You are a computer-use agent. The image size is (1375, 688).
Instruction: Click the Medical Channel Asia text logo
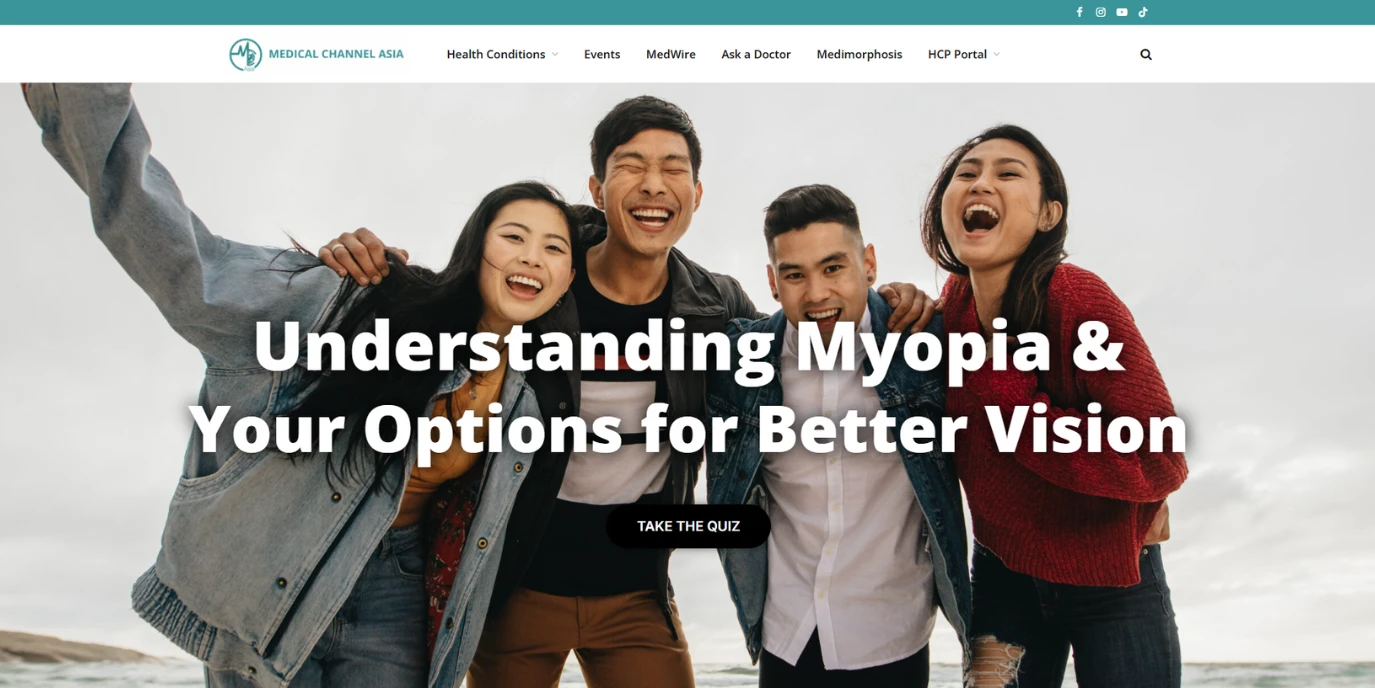pos(336,54)
